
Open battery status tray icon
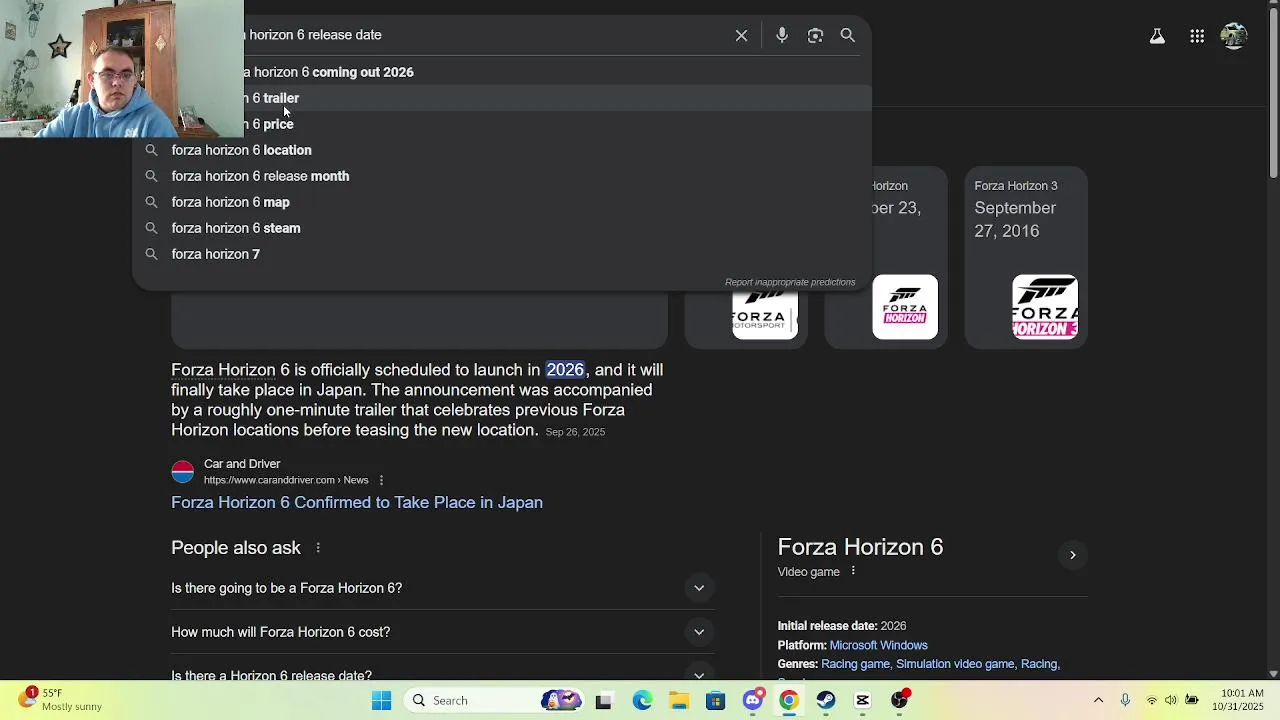(x=1191, y=700)
